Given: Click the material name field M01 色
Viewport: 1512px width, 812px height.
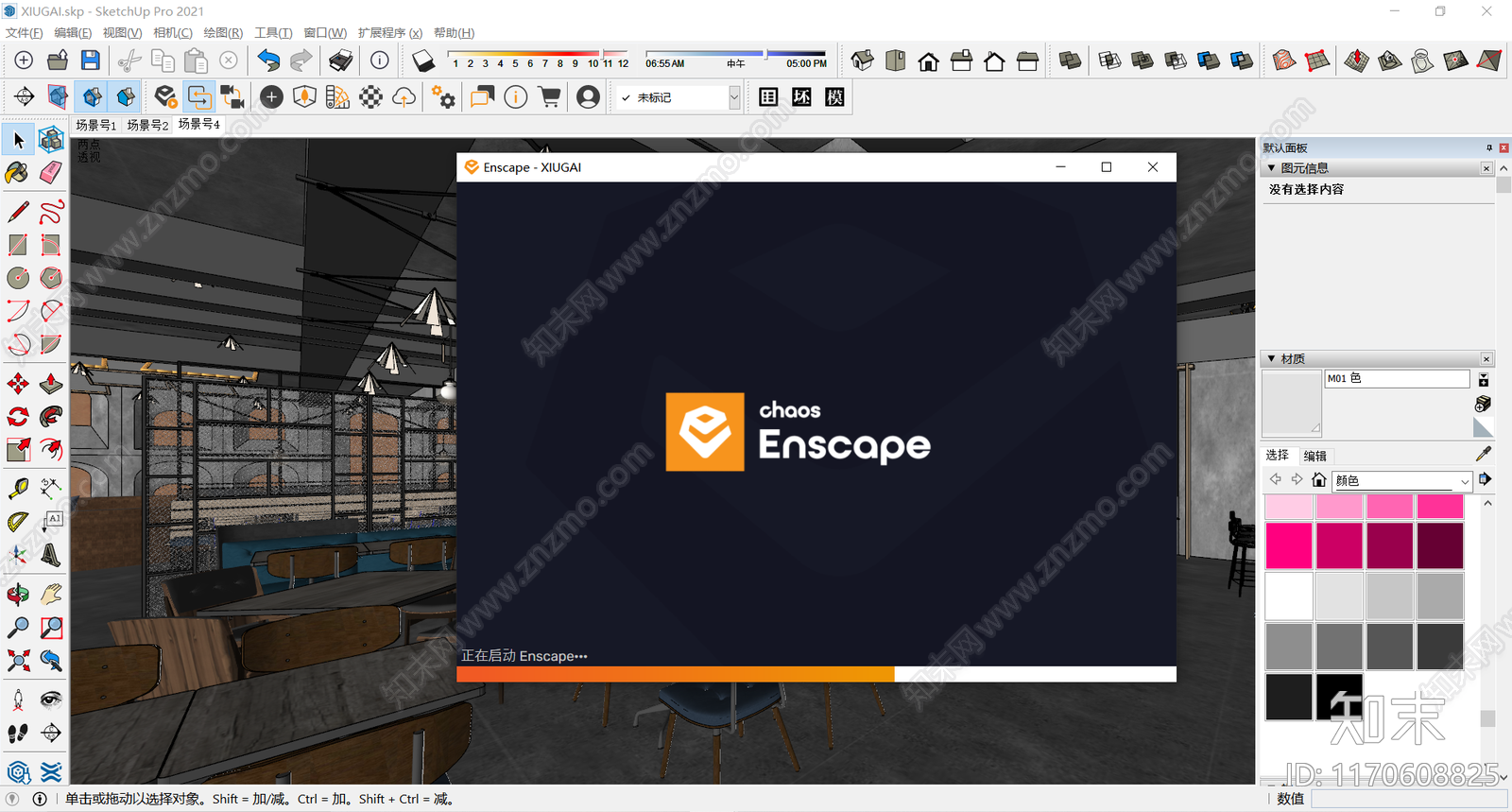Looking at the screenshot, I should pyautogui.click(x=1397, y=378).
